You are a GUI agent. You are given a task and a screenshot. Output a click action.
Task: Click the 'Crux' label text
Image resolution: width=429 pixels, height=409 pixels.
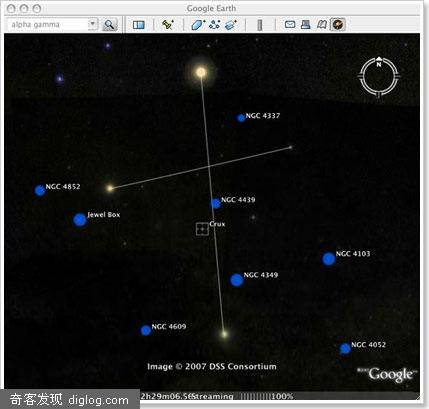click(x=217, y=224)
